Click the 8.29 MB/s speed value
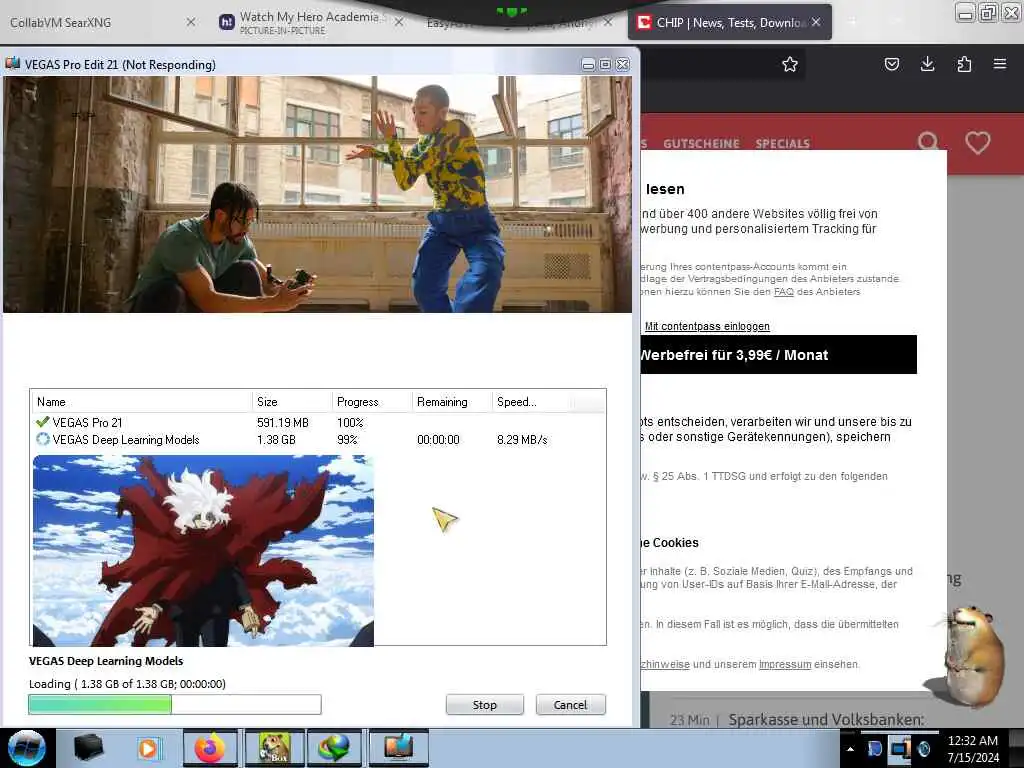The image size is (1024, 768). [x=522, y=440]
